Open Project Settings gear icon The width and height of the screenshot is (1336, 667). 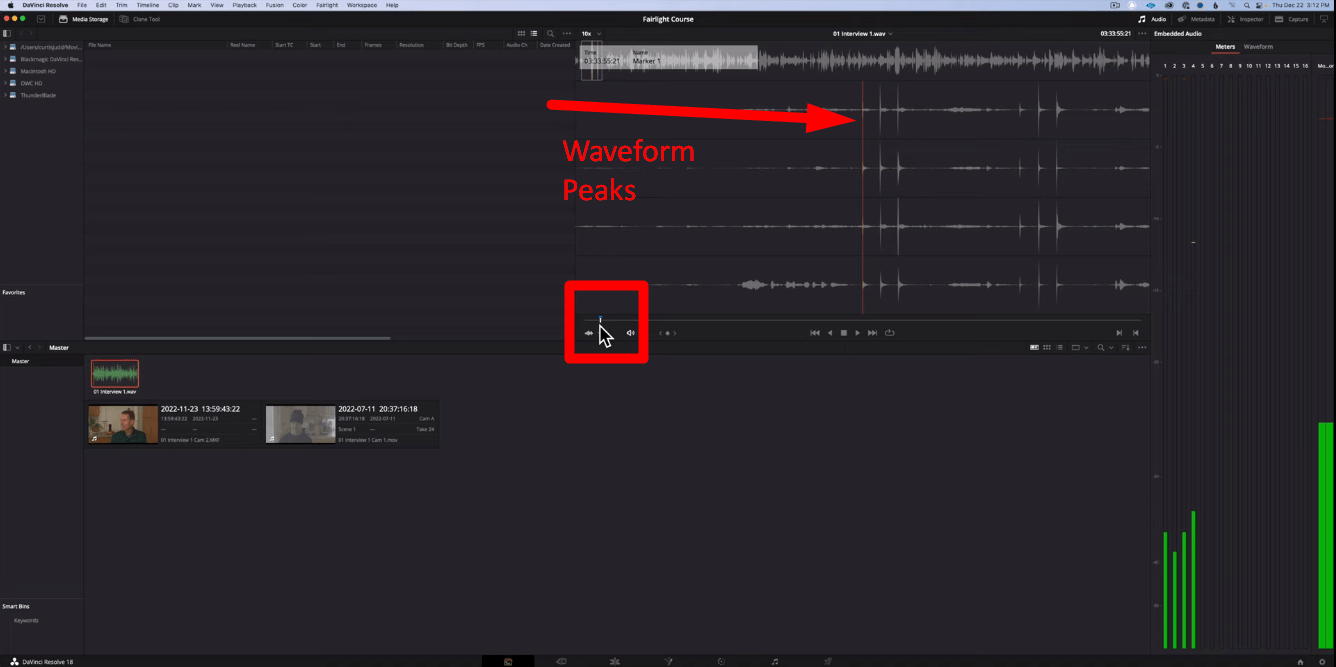[1322, 661]
